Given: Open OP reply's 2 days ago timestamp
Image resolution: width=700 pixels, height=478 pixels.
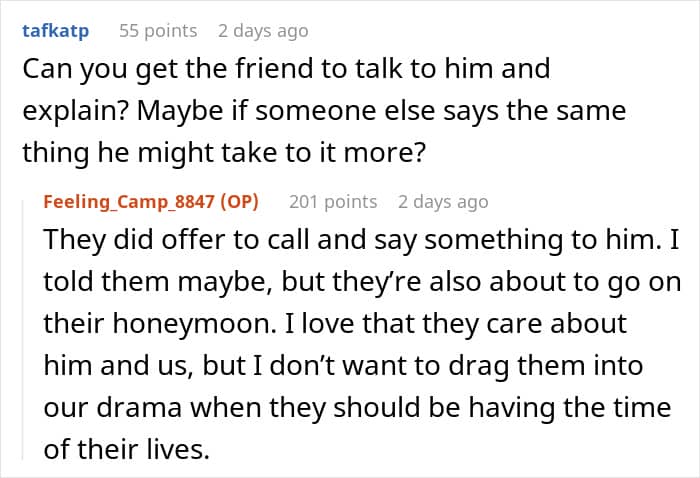Looking at the screenshot, I should [x=443, y=202].
